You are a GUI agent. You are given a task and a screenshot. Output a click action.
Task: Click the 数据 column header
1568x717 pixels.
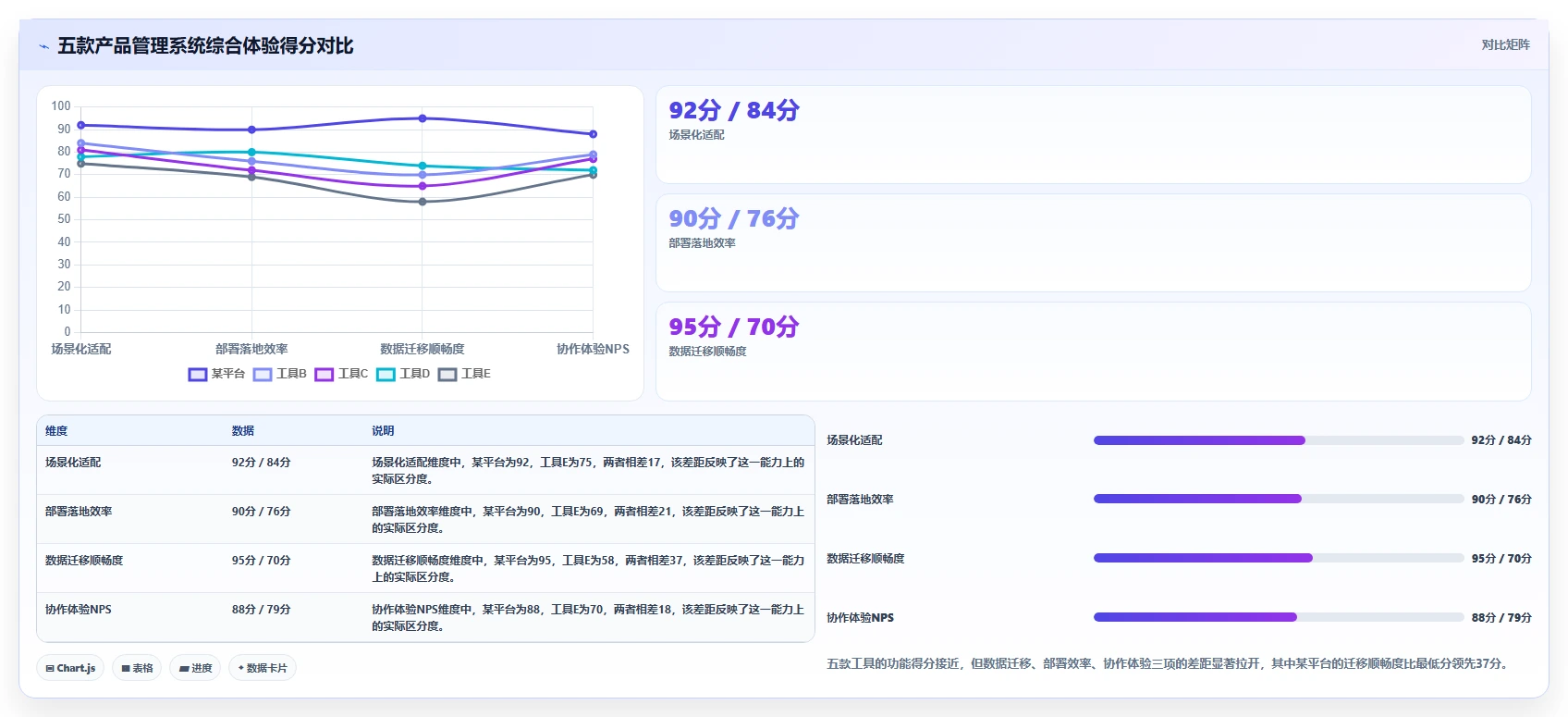pyautogui.click(x=243, y=431)
